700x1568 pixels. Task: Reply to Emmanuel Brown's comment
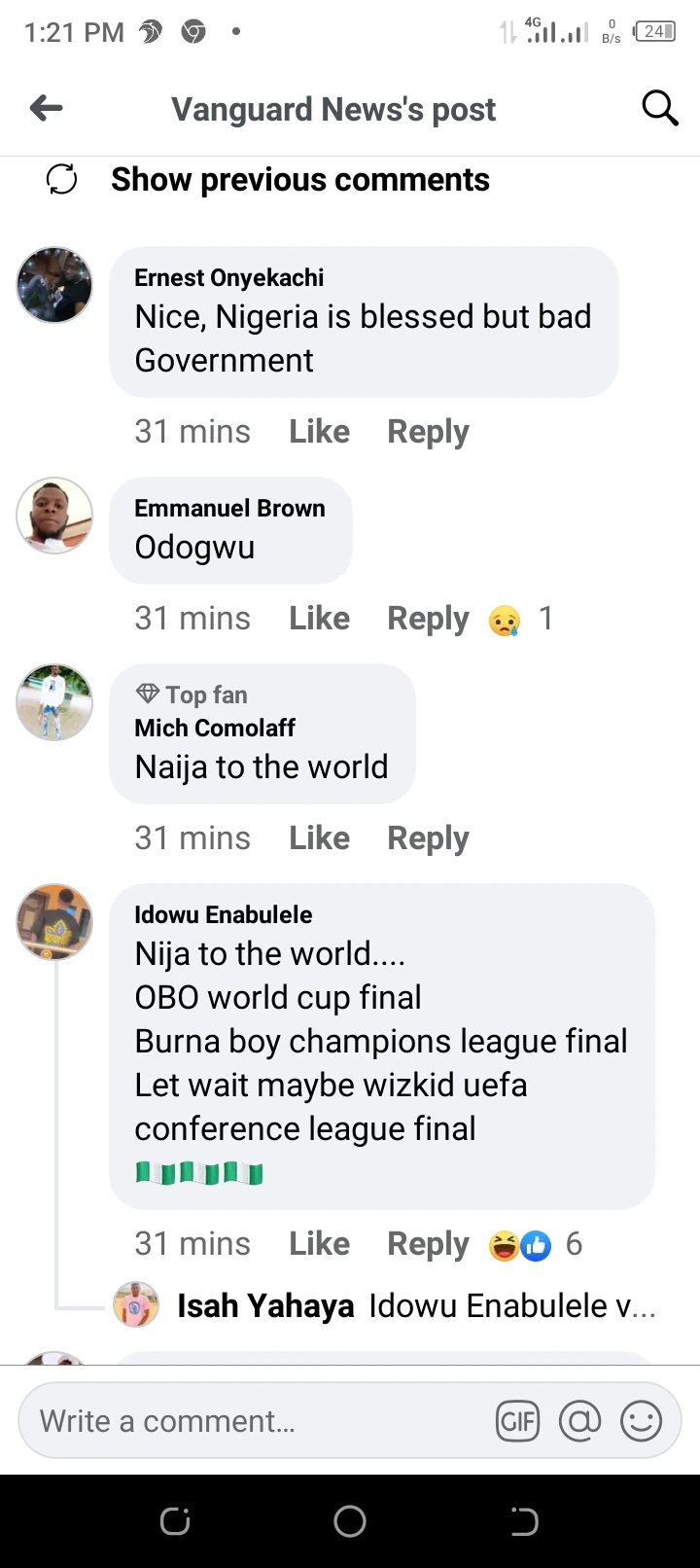point(428,618)
